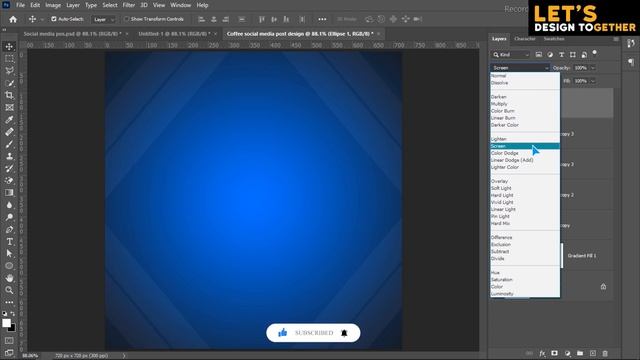Switch to the Swatches panel tab
This screenshot has width=640, height=360.
[x=553, y=39]
